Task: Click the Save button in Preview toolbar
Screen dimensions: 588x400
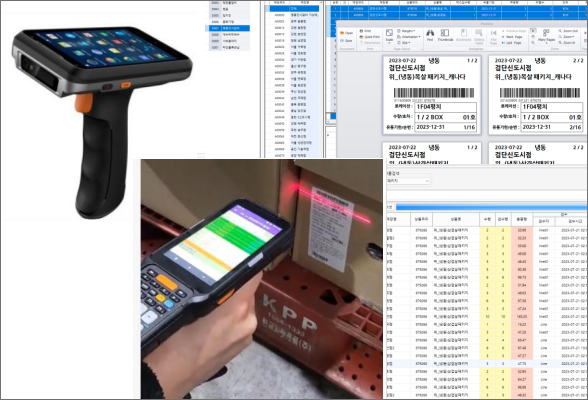Action: tap(346, 41)
